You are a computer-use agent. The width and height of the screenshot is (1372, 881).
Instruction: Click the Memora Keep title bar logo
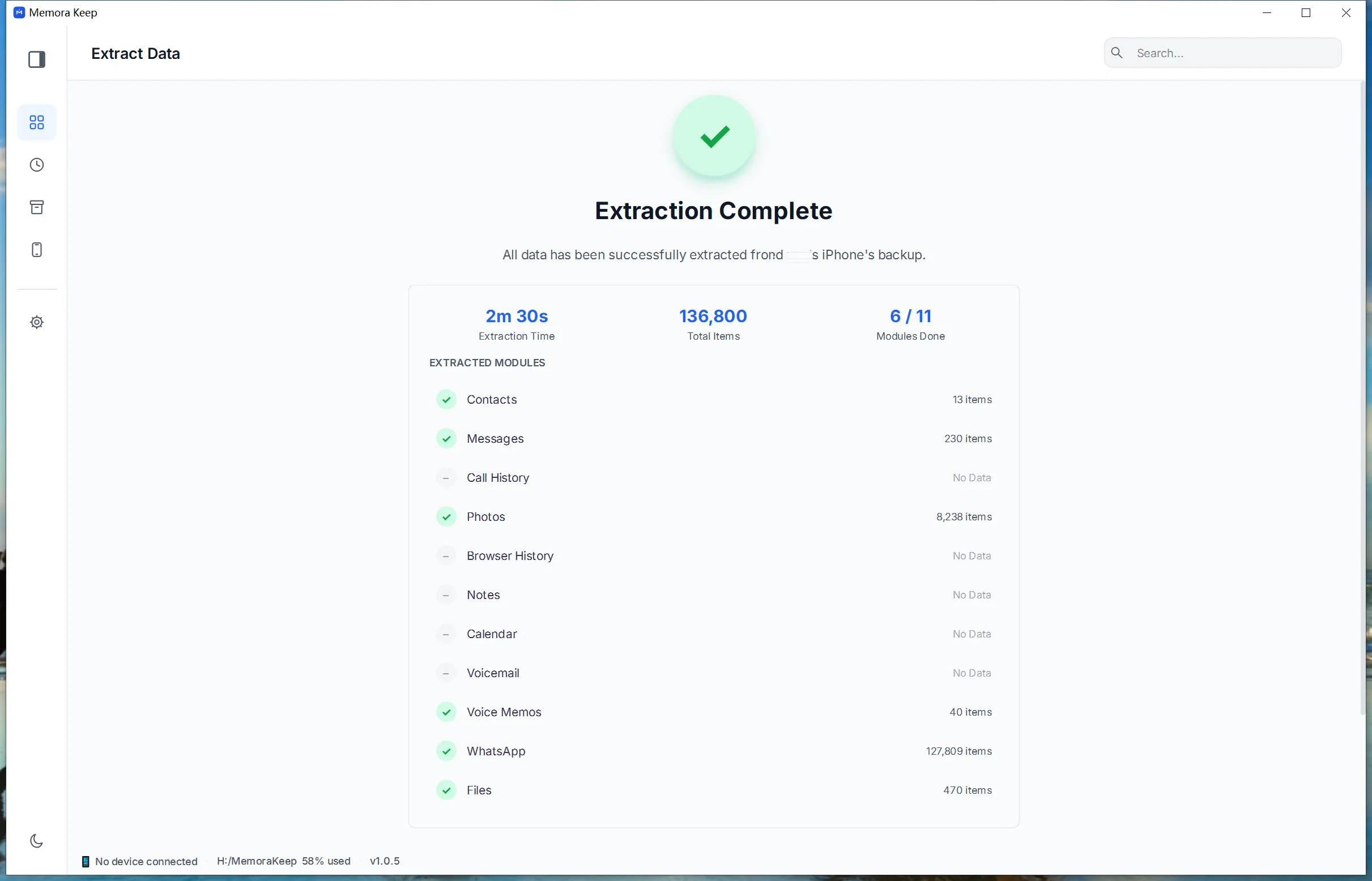click(19, 12)
